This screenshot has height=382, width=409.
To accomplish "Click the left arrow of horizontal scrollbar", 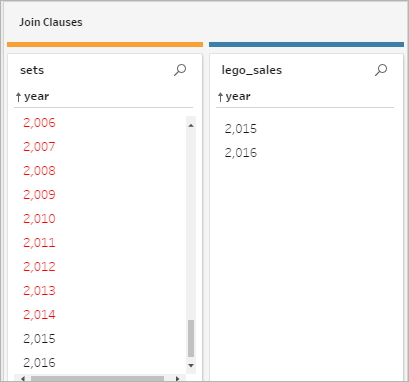I will click(23, 378).
